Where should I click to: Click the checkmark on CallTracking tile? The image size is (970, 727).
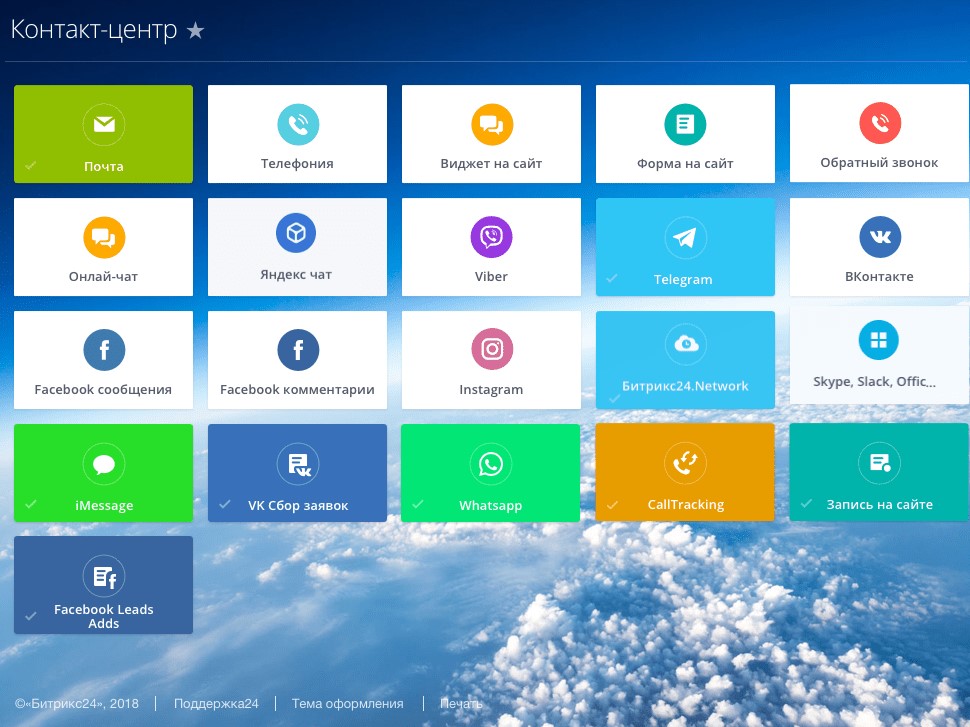pyautogui.click(x=612, y=504)
